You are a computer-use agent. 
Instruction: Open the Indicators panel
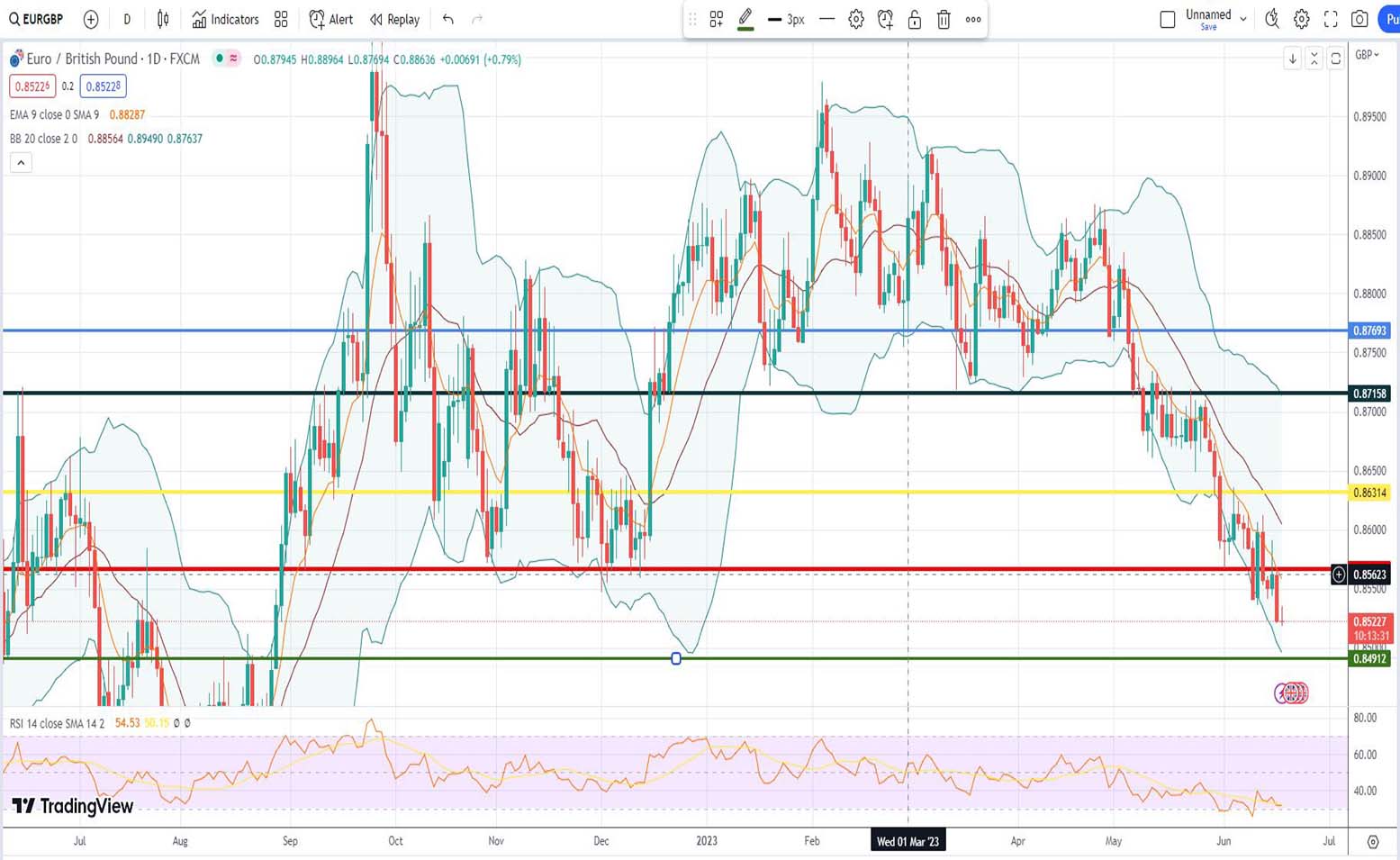225,19
